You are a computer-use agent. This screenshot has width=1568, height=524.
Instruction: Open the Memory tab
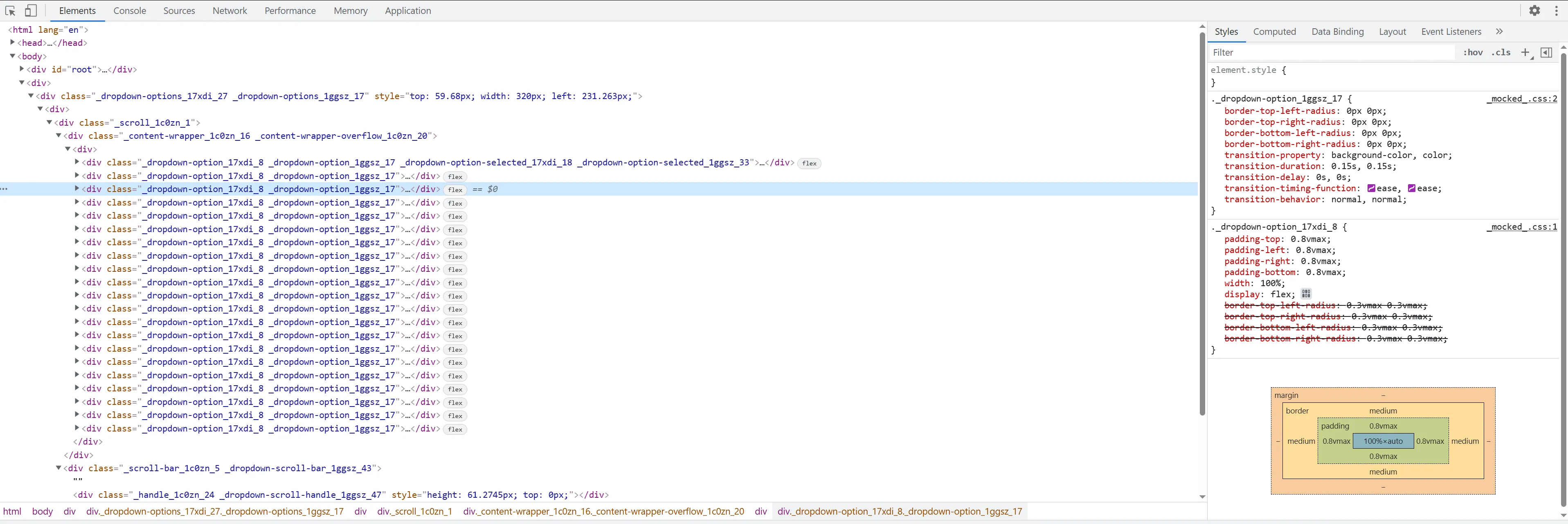tap(351, 10)
